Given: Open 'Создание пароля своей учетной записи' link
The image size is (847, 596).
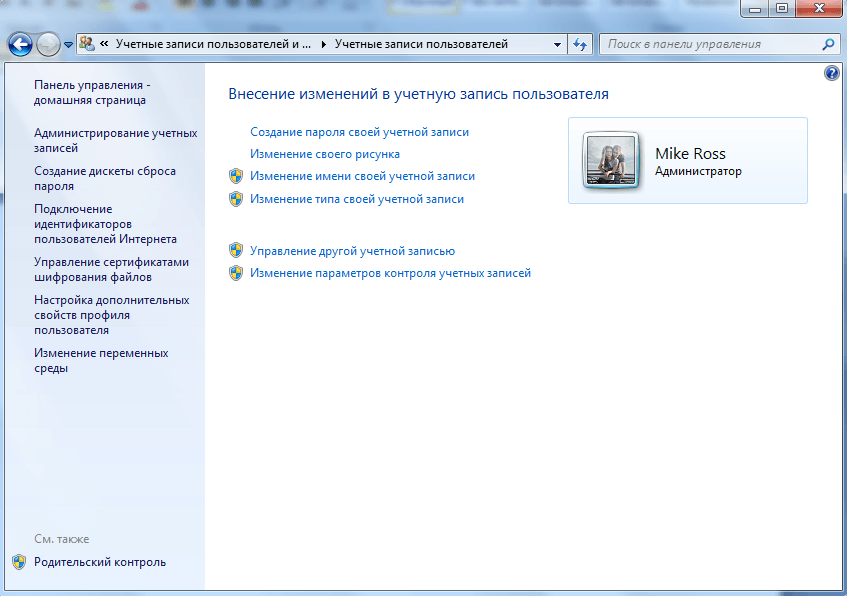Looking at the screenshot, I should click(359, 132).
